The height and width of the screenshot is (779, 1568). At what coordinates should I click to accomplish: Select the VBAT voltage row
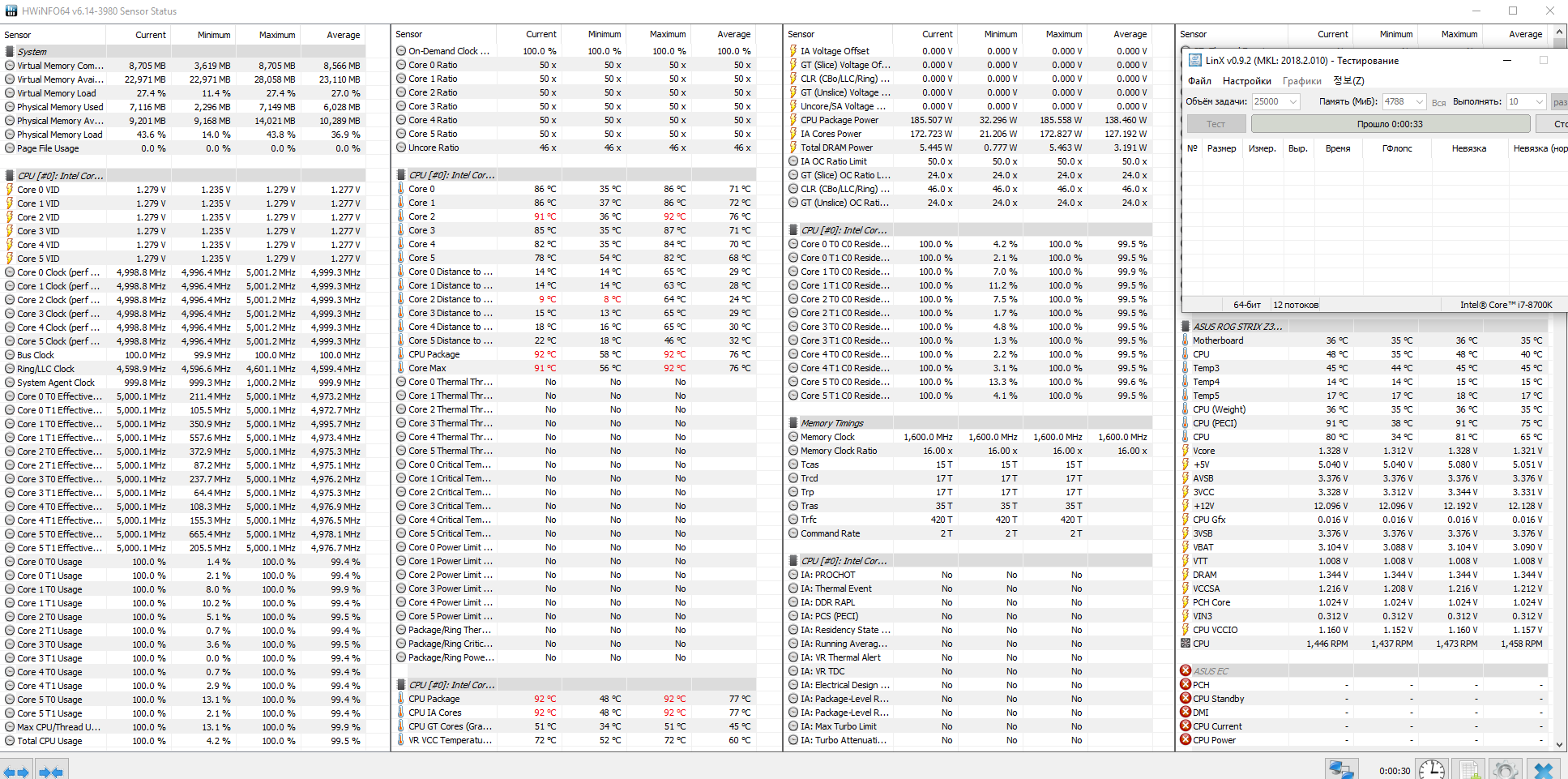coord(1362,547)
